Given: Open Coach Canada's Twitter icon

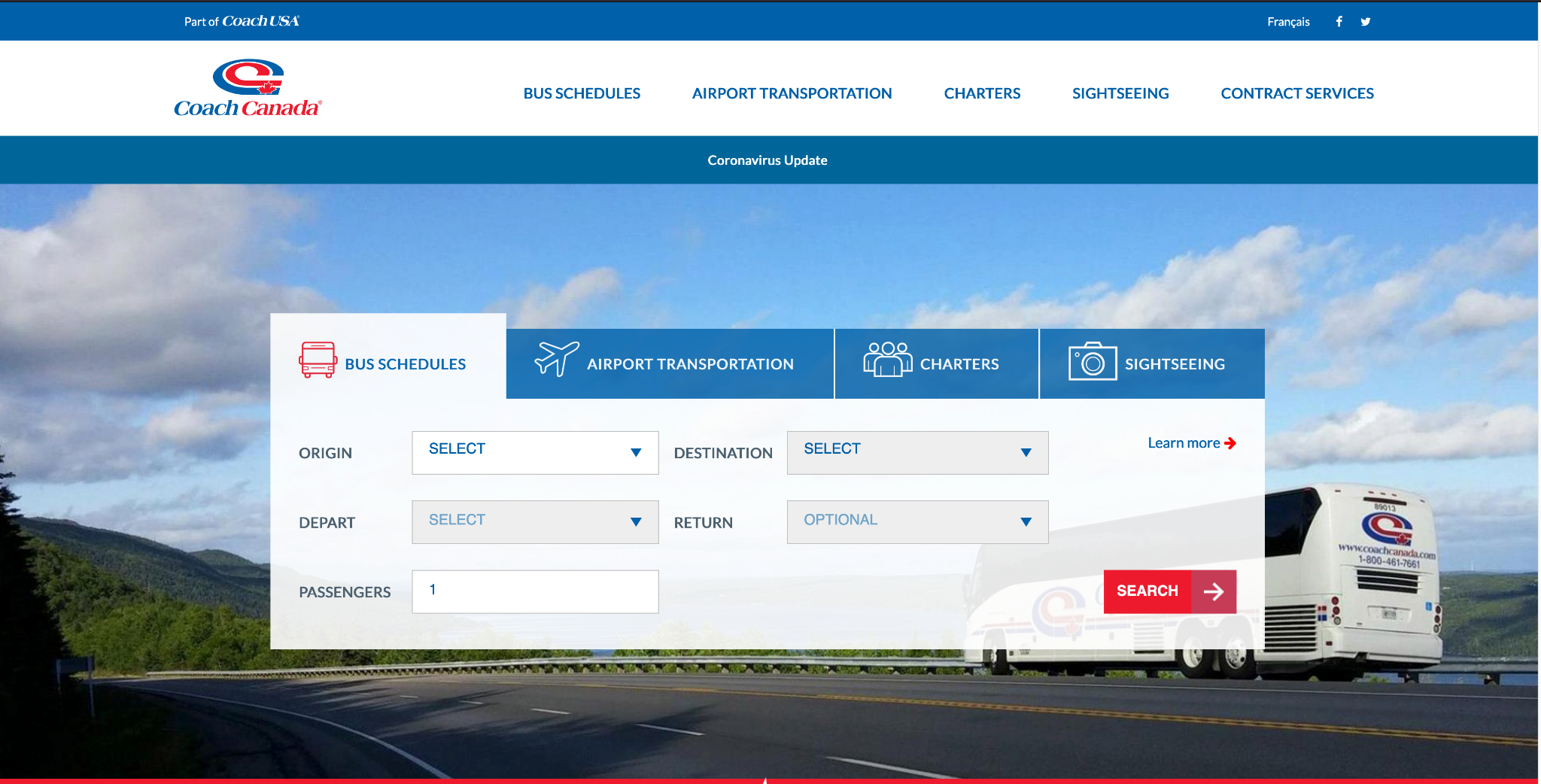Looking at the screenshot, I should [1365, 21].
